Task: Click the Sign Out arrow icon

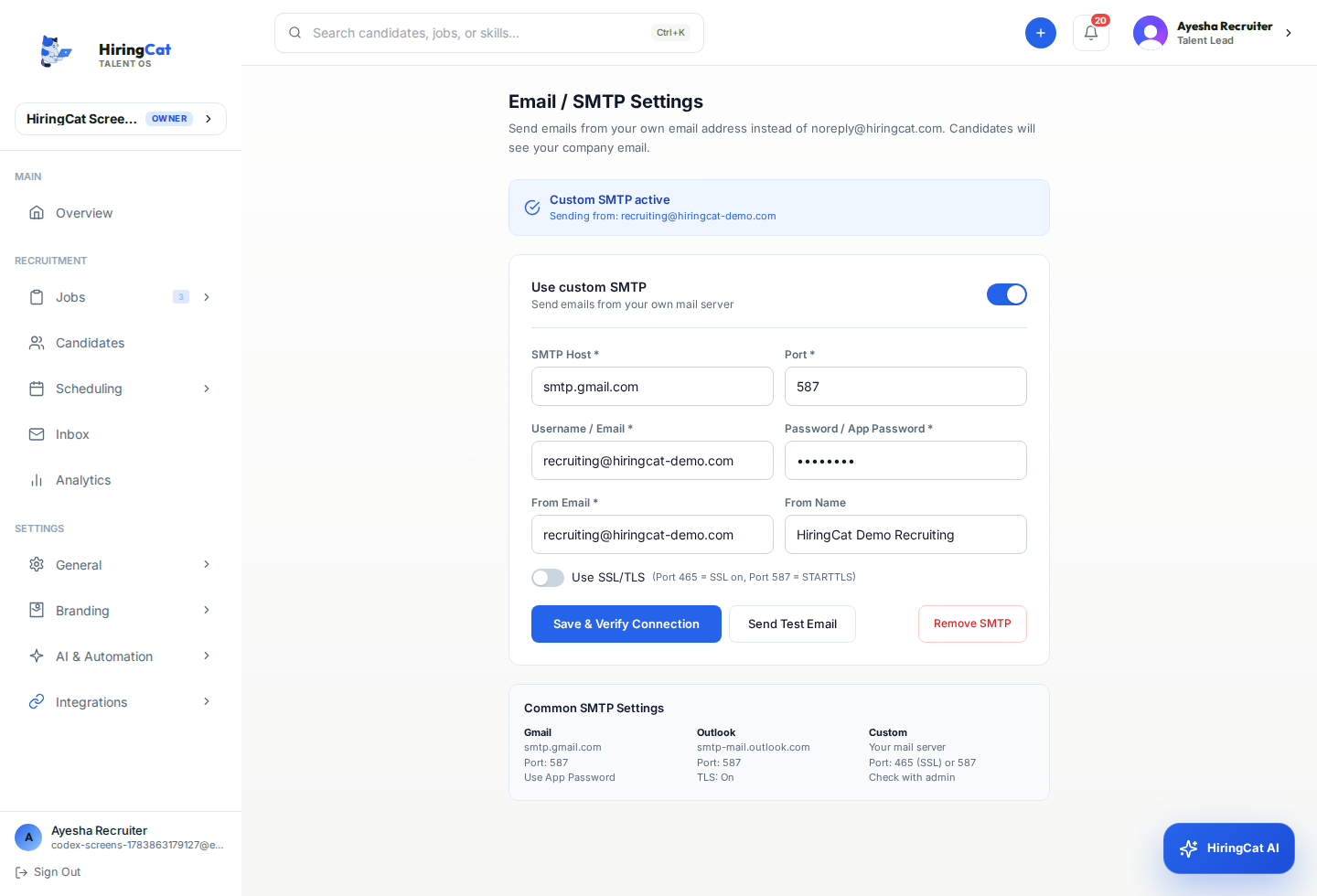Action: coord(21,872)
